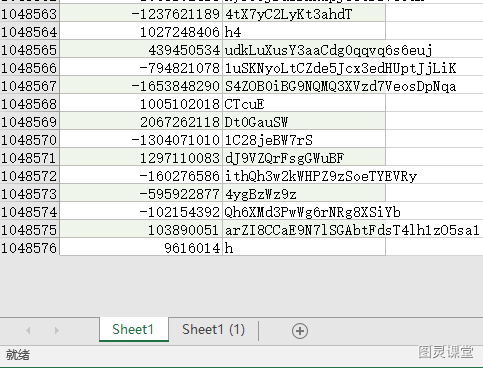Viewport: 483px width, 368px height.
Task: Select row header 1048571
Action: pos(30,158)
